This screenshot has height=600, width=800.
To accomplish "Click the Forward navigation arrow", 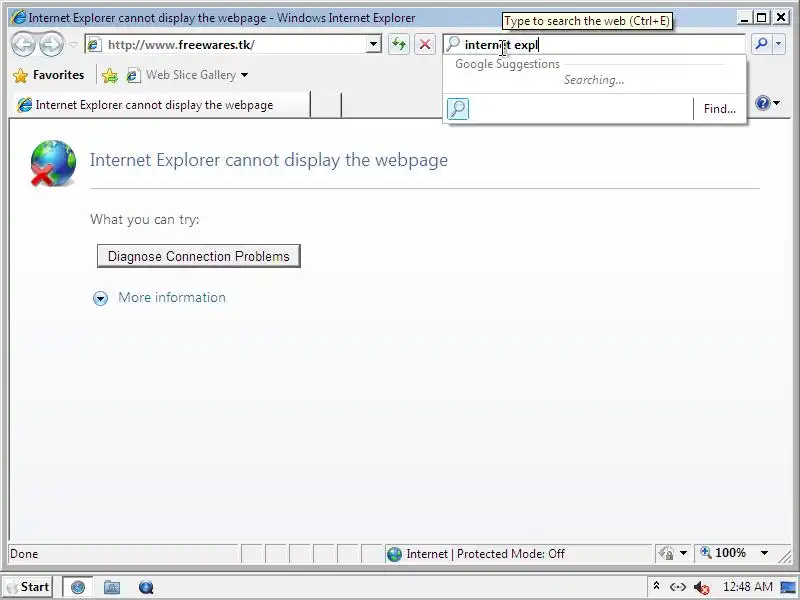I will 51,45.
